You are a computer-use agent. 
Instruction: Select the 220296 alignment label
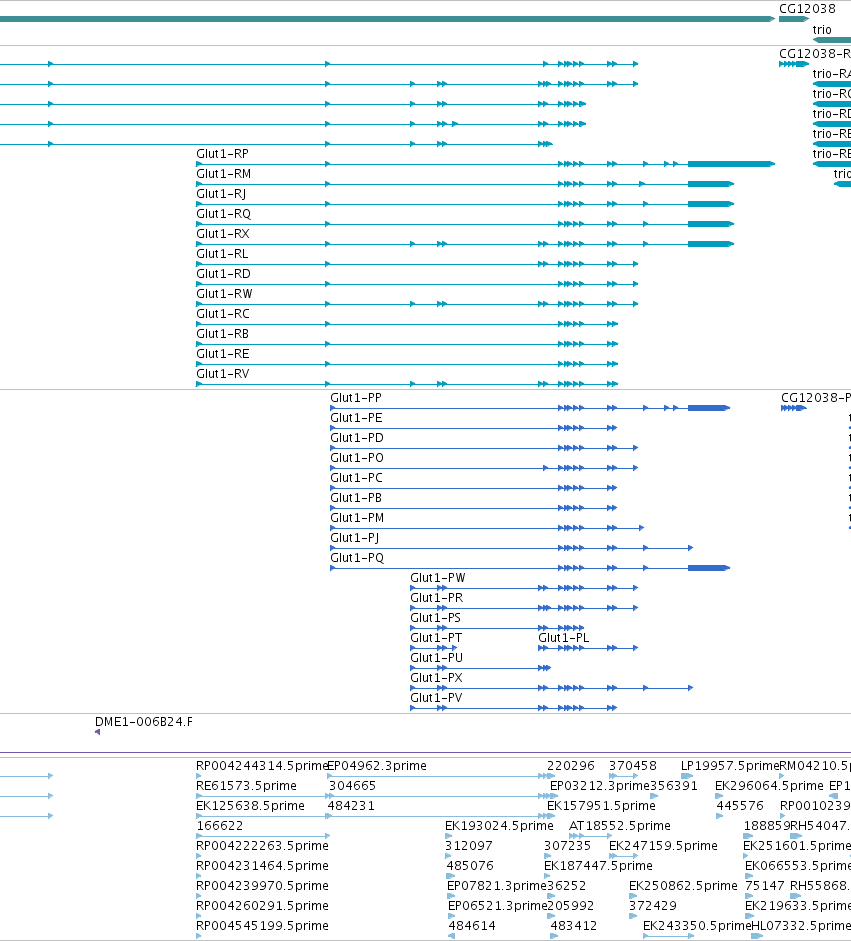coord(571,766)
